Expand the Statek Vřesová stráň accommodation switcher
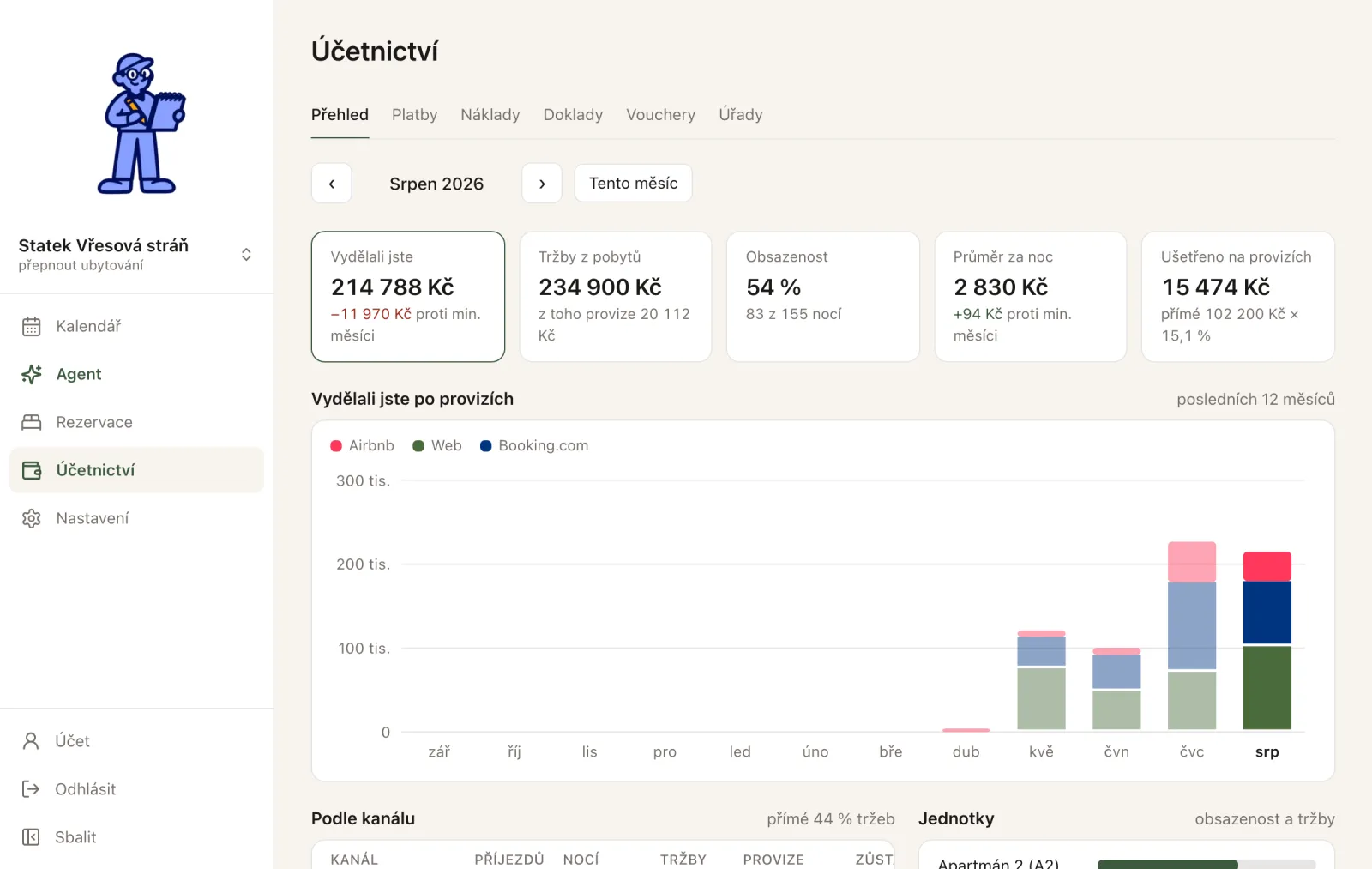This screenshot has width=1372, height=869. pyautogui.click(x=246, y=255)
